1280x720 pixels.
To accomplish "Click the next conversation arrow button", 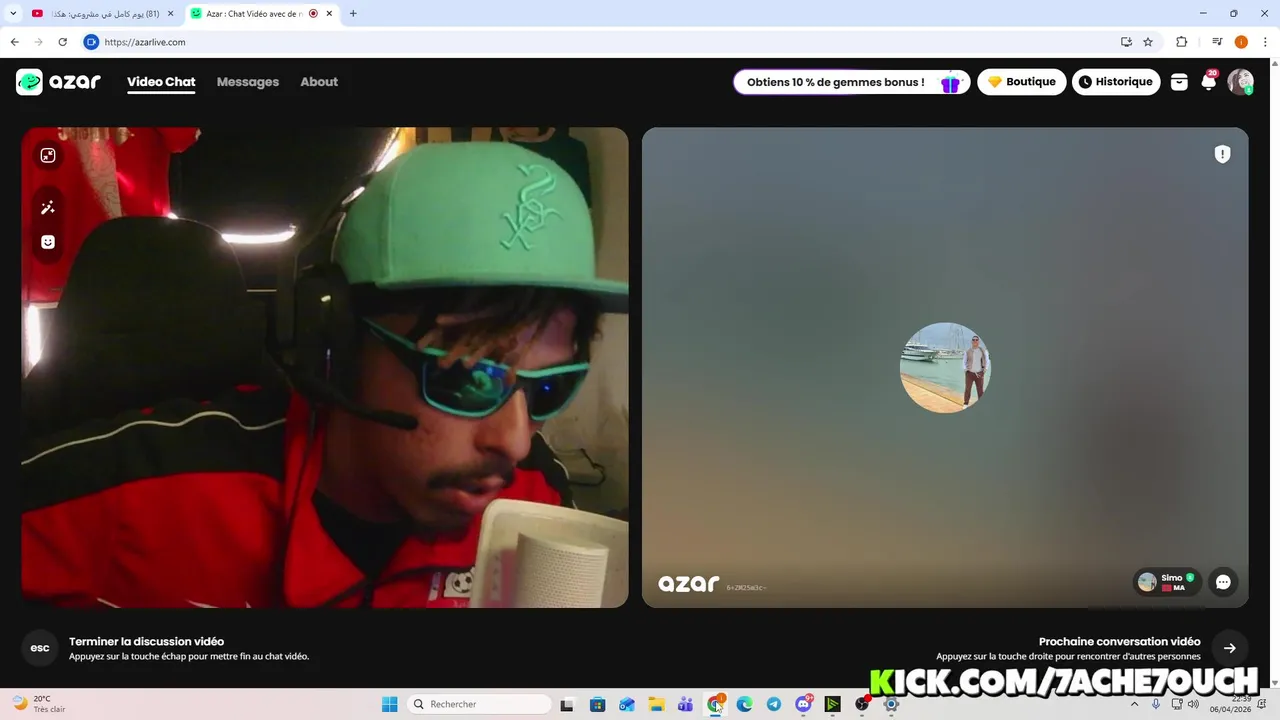I will (1230, 648).
